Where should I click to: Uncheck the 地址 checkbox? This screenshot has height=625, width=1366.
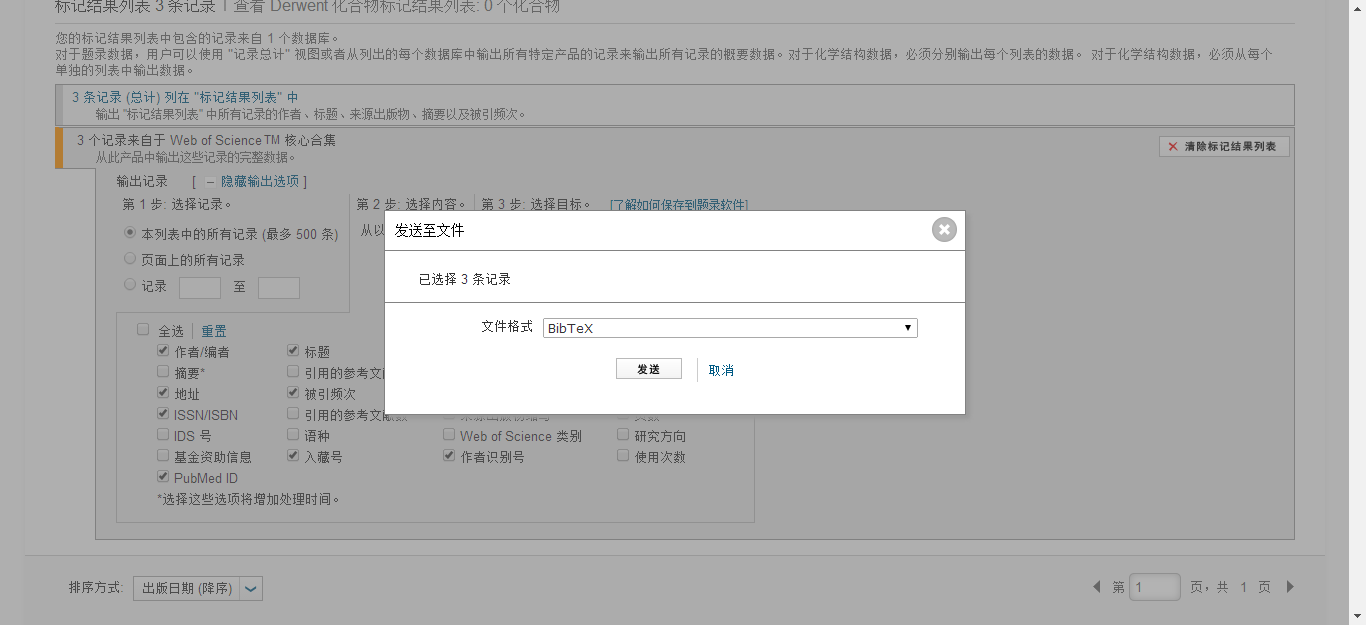[163, 393]
